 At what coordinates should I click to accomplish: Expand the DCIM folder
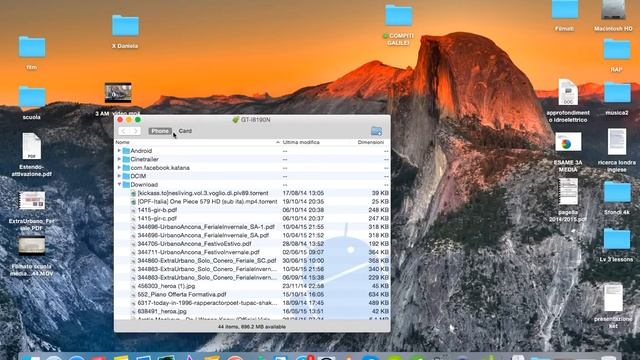(x=119, y=176)
